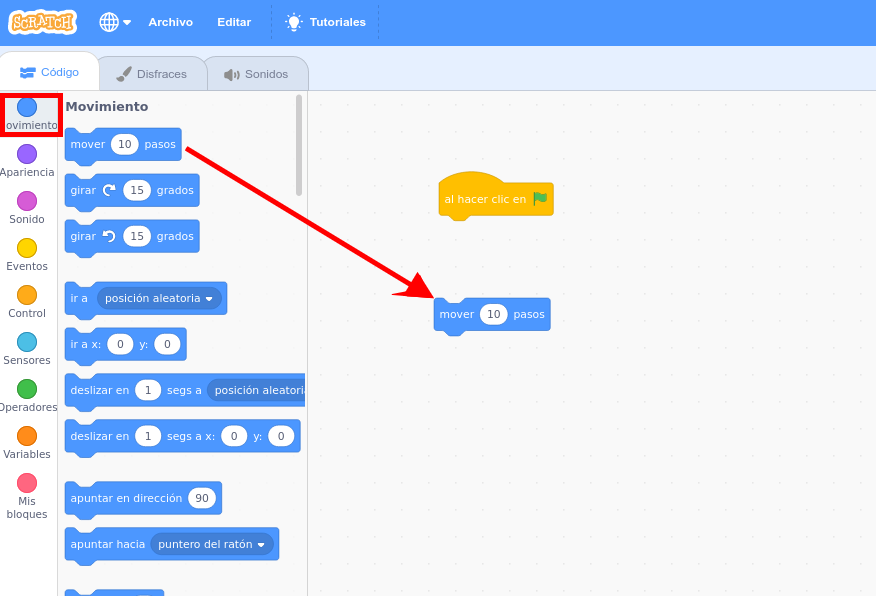Viewport: 876px width, 596px height.
Task: Click the block palette vertical scrollbar
Action: [299, 145]
